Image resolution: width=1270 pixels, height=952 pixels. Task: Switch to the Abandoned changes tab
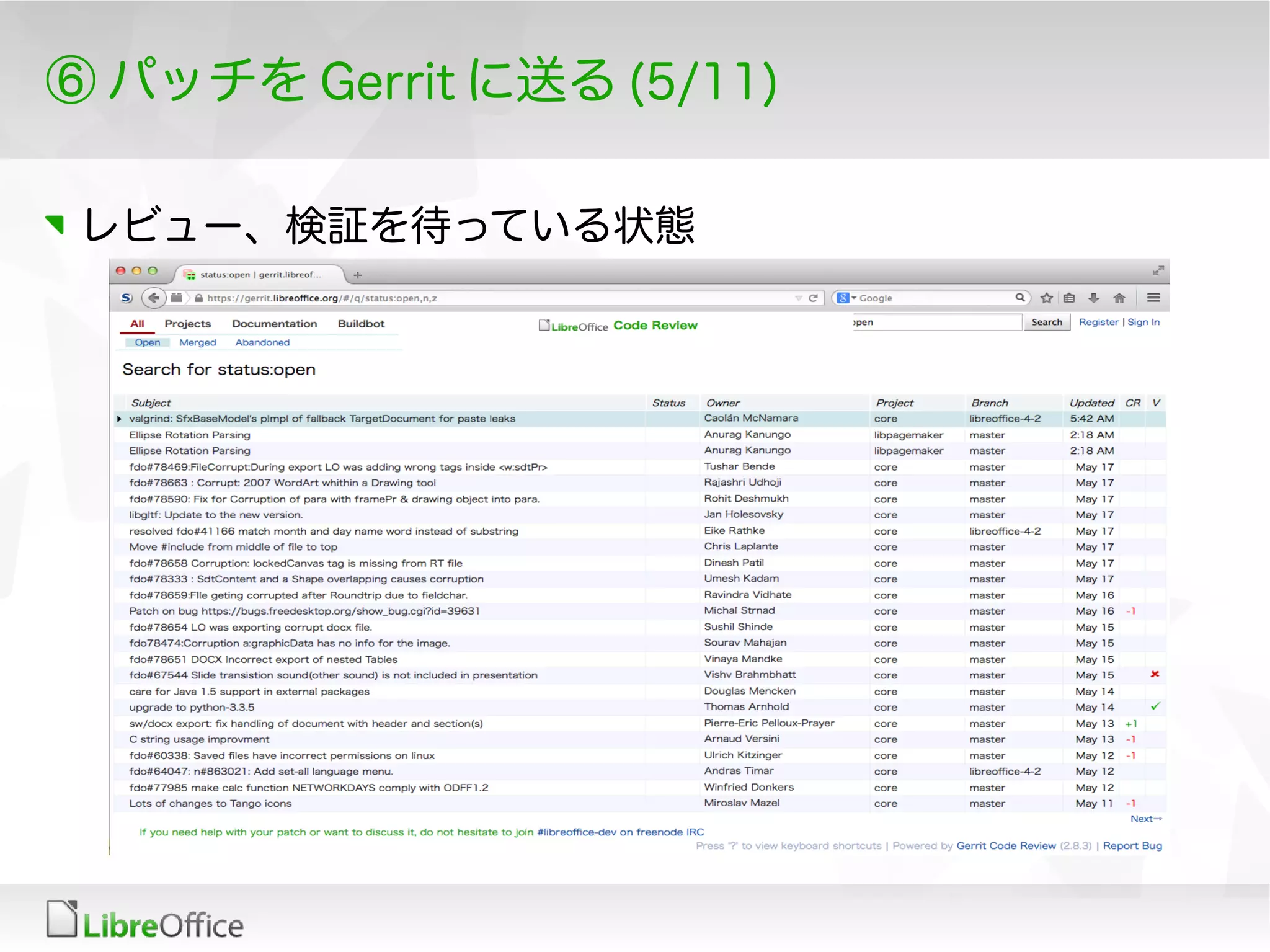tap(262, 342)
